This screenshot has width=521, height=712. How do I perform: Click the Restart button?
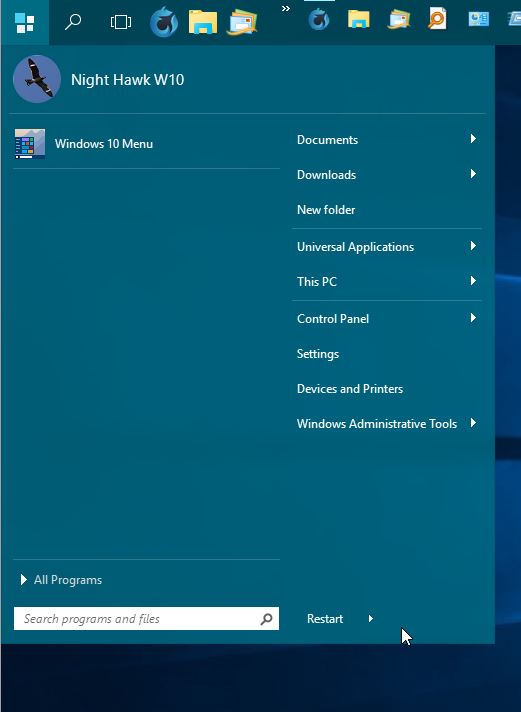325,619
